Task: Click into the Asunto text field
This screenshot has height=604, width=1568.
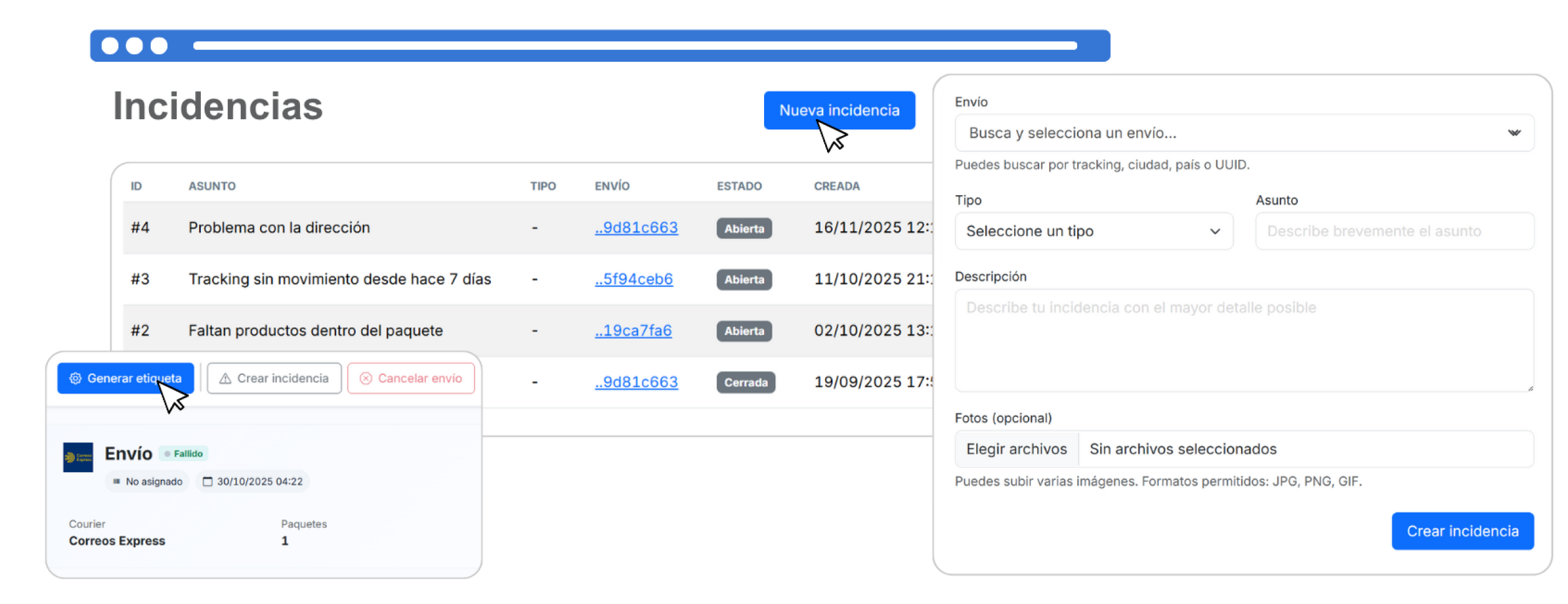Action: coord(1394,231)
